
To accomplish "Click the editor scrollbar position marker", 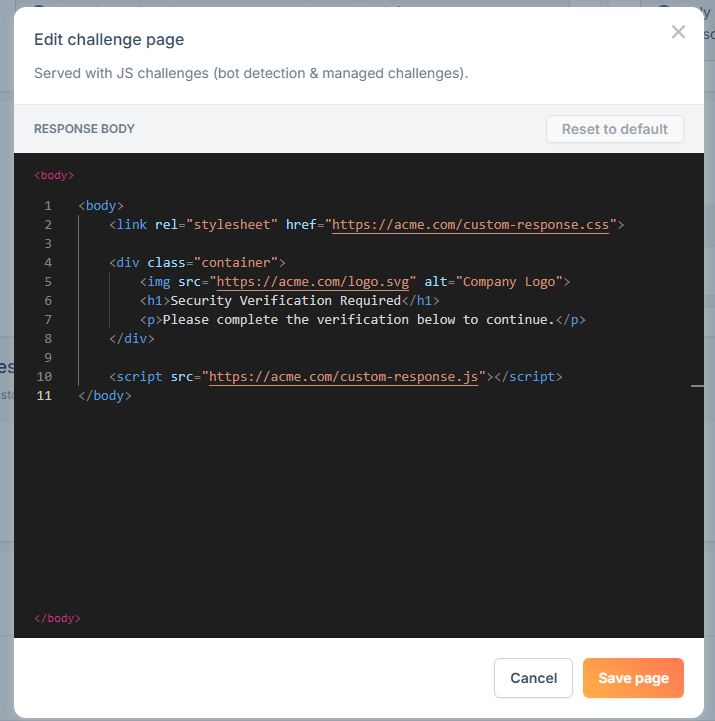I will [x=697, y=386].
